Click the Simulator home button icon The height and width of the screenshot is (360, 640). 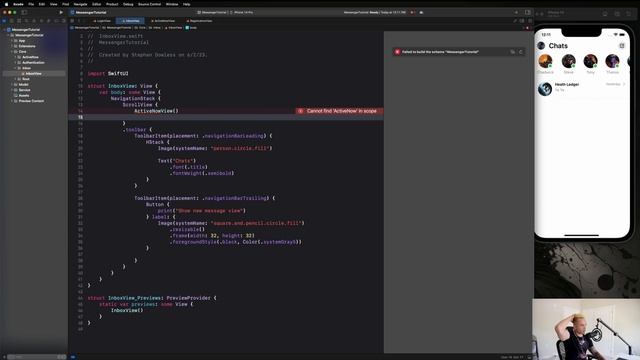[605, 14]
